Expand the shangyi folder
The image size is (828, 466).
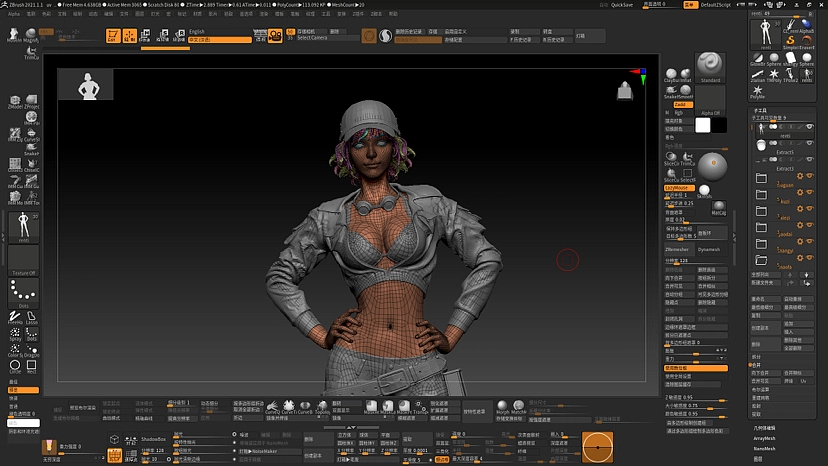click(x=761, y=244)
